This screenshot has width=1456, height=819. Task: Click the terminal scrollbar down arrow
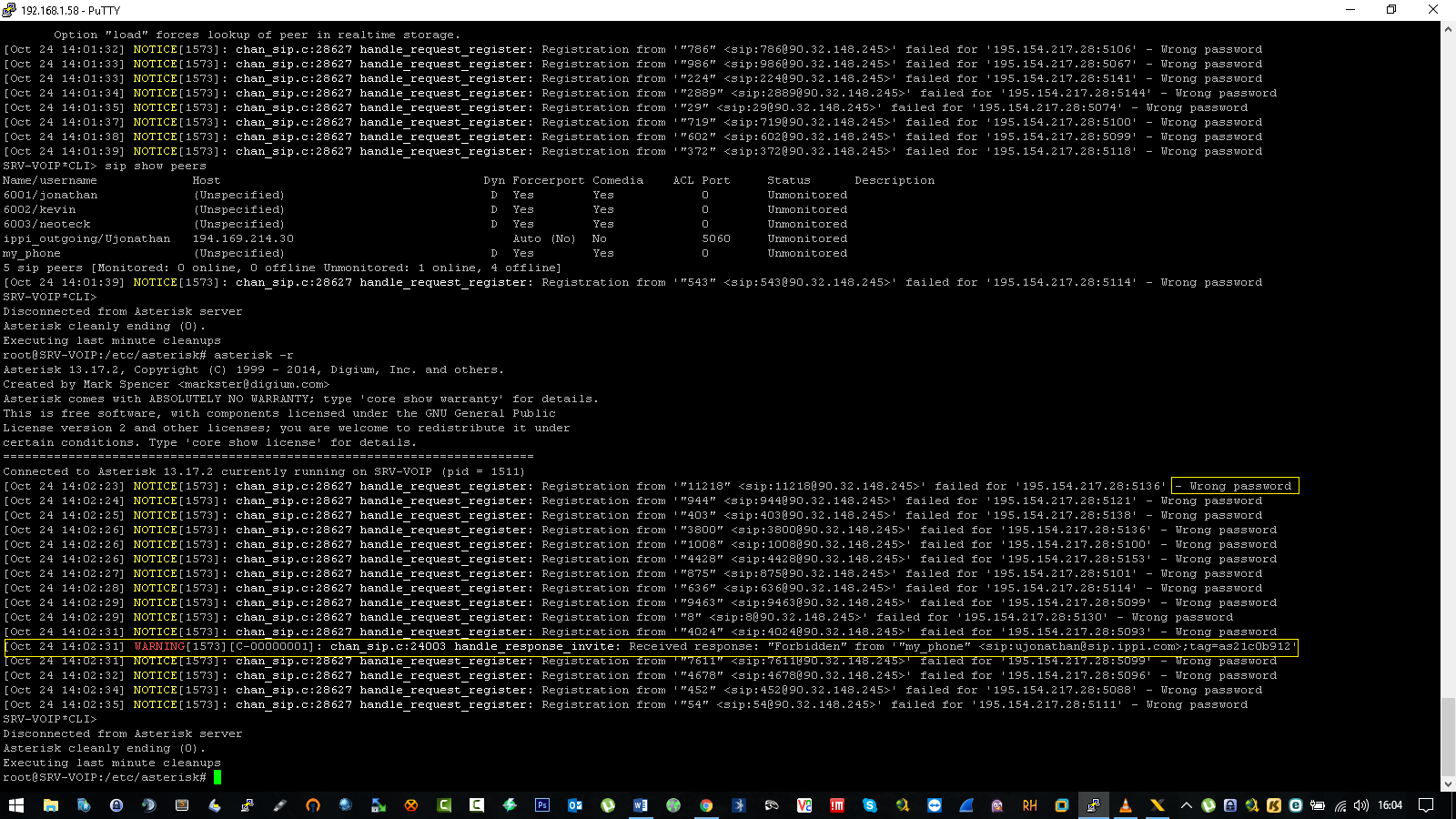click(1448, 784)
